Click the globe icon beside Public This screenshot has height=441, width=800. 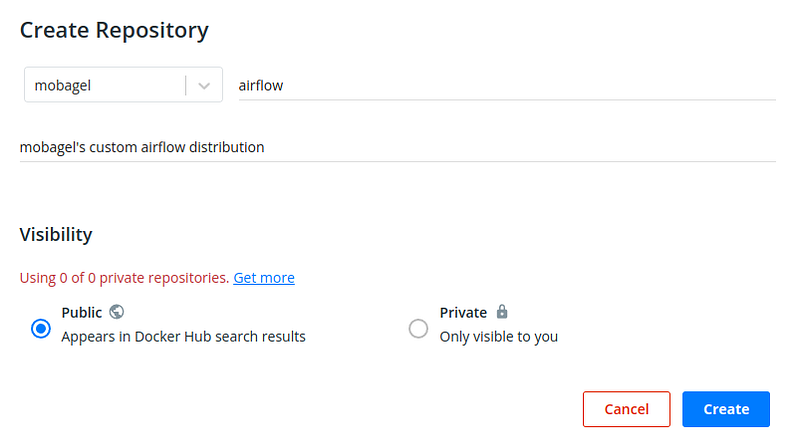tap(116, 312)
